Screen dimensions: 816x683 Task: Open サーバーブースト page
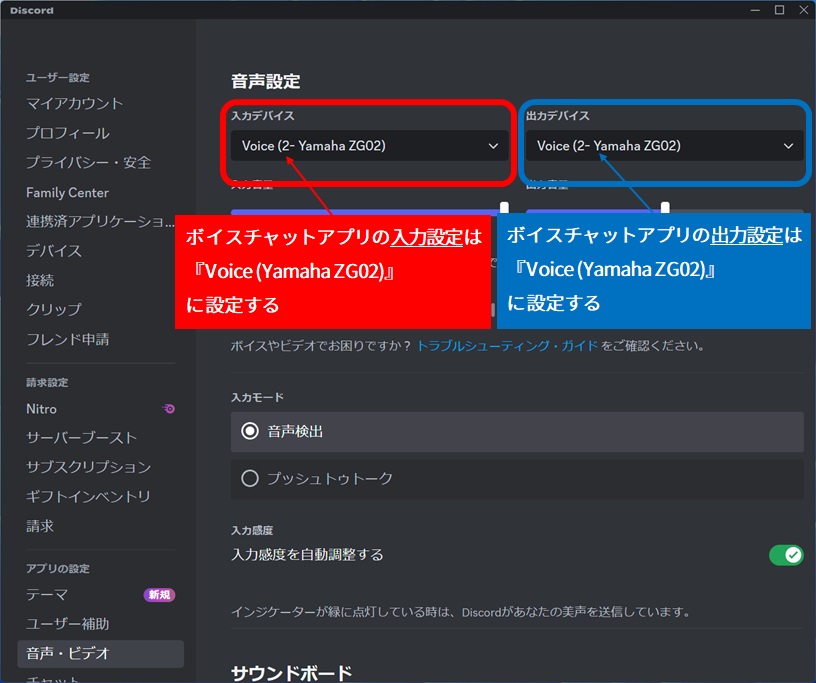point(82,437)
